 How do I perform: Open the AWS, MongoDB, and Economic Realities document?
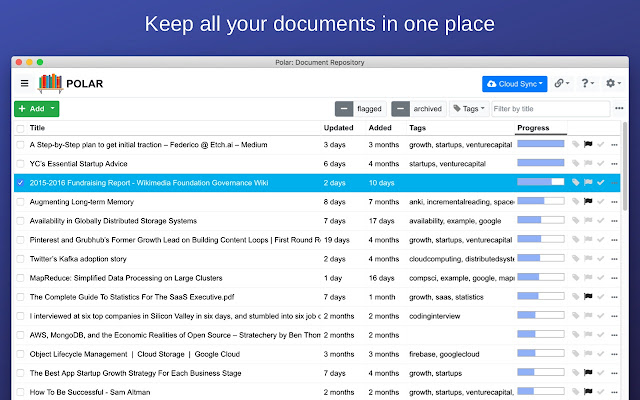[175, 335]
